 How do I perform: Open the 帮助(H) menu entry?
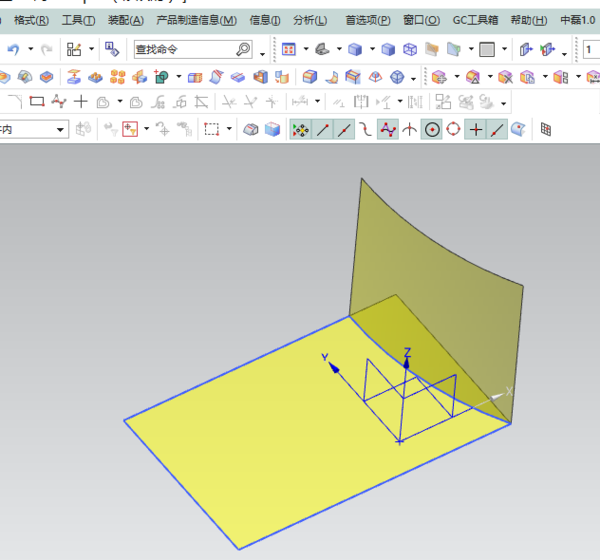coord(528,20)
